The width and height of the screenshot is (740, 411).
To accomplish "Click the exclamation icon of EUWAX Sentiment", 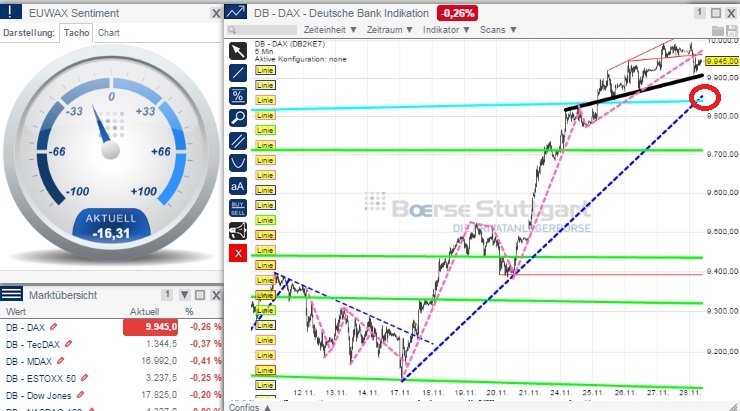I will pyautogui.click(x=11, y=11).
